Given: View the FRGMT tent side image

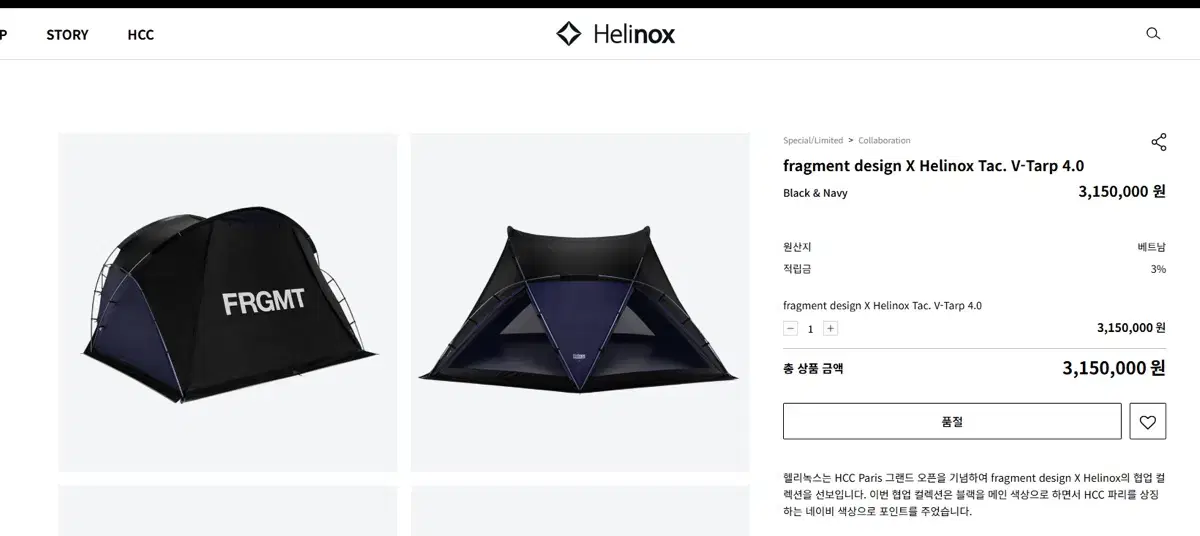Looking at the screenshot, I should point(228,302).
